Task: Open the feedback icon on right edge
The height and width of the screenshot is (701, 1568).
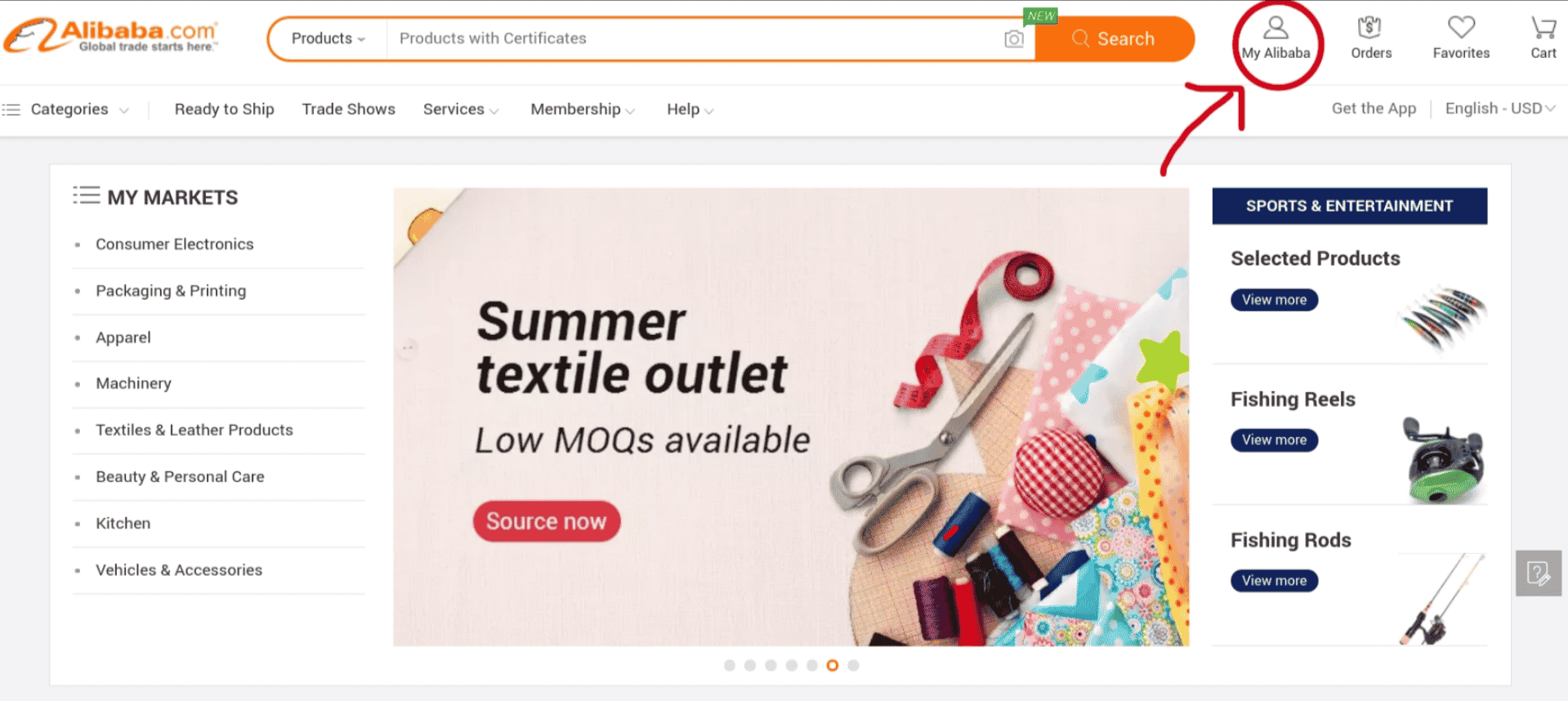Action: pos(1539,573)
